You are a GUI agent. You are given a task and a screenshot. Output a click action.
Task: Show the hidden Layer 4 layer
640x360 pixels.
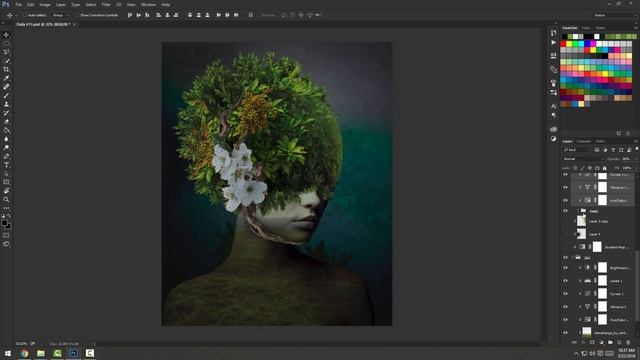[x=566, y=234]
